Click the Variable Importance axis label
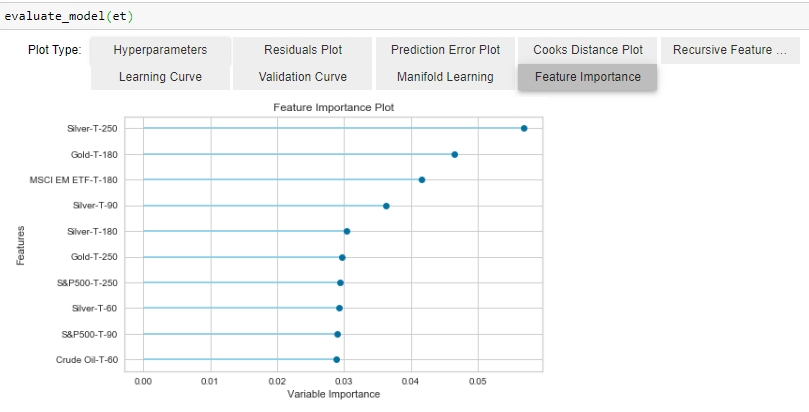 point(333,394)
